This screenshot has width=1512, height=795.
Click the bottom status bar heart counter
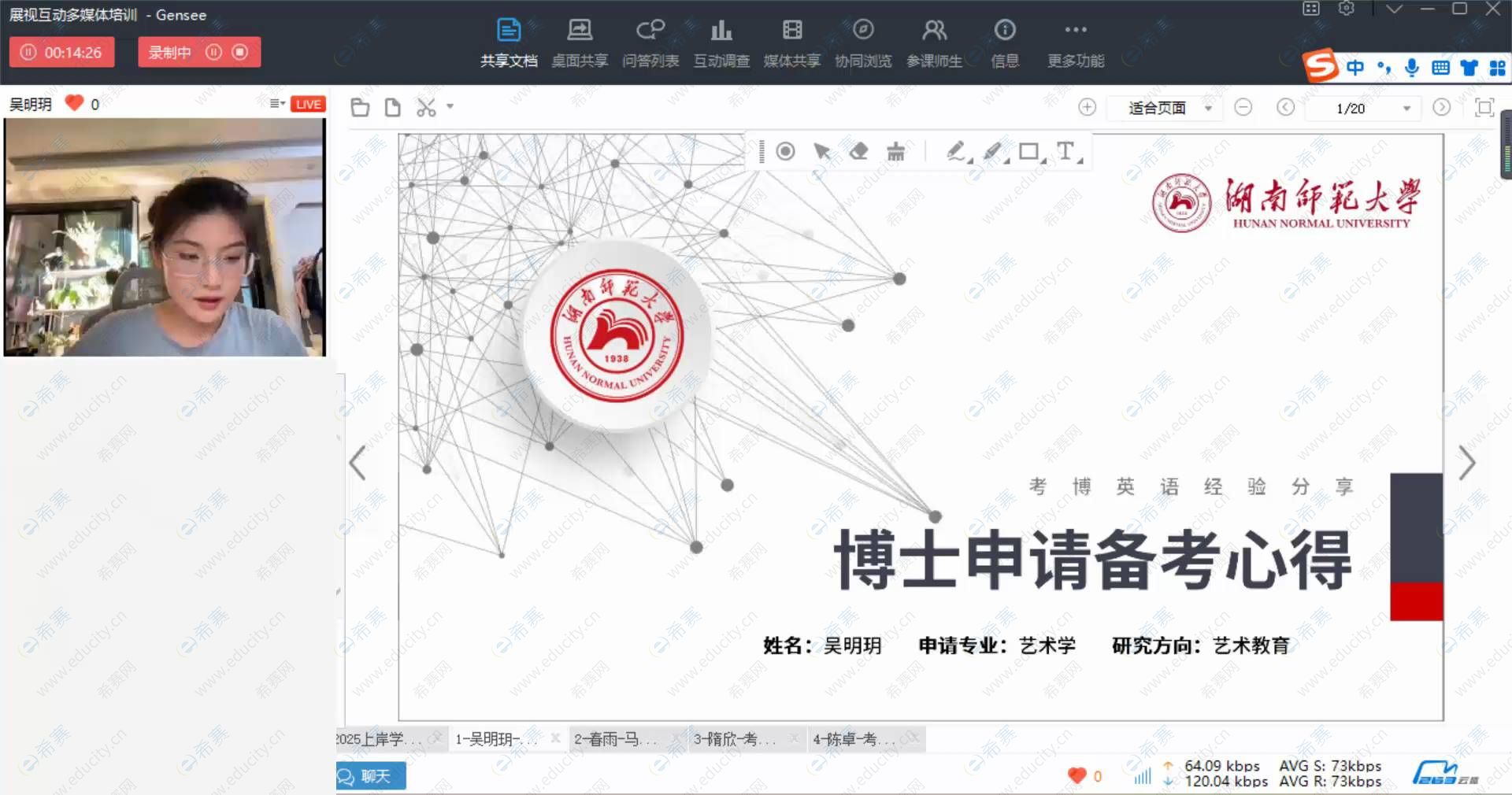(1084, 775)
